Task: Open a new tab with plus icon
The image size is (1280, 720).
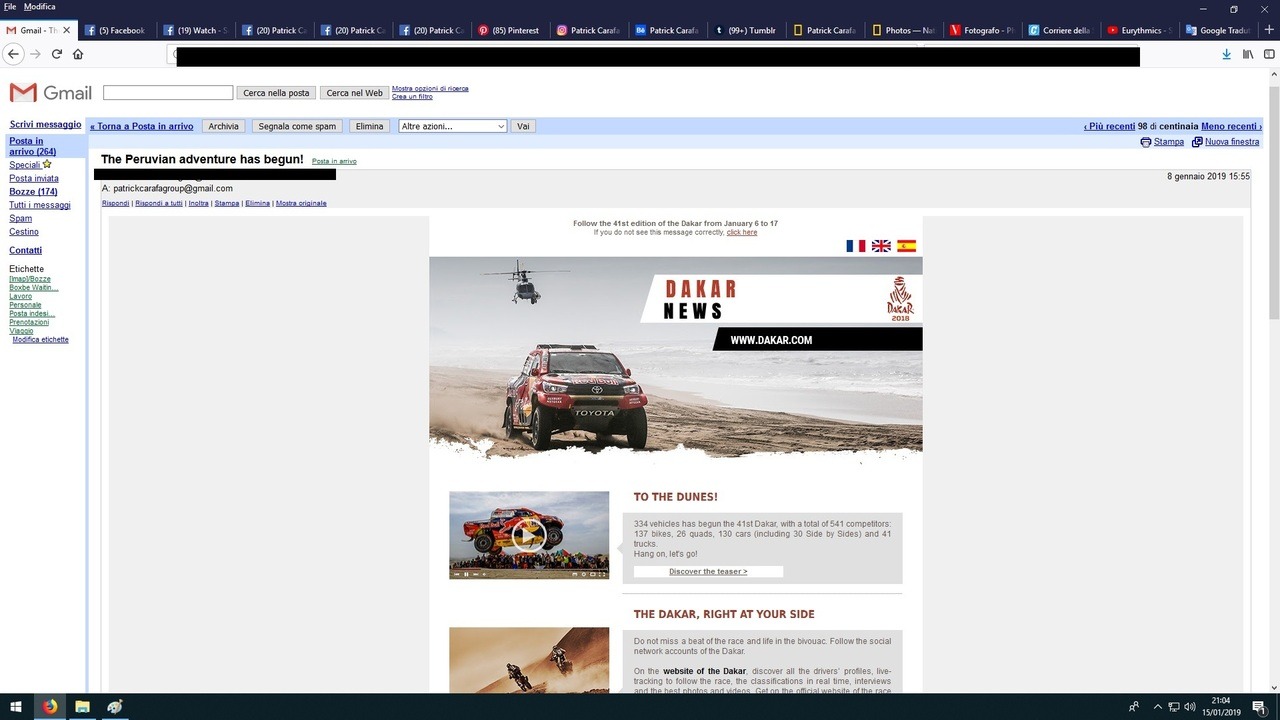Action: pyautogui.click(x=1269, y=30)
